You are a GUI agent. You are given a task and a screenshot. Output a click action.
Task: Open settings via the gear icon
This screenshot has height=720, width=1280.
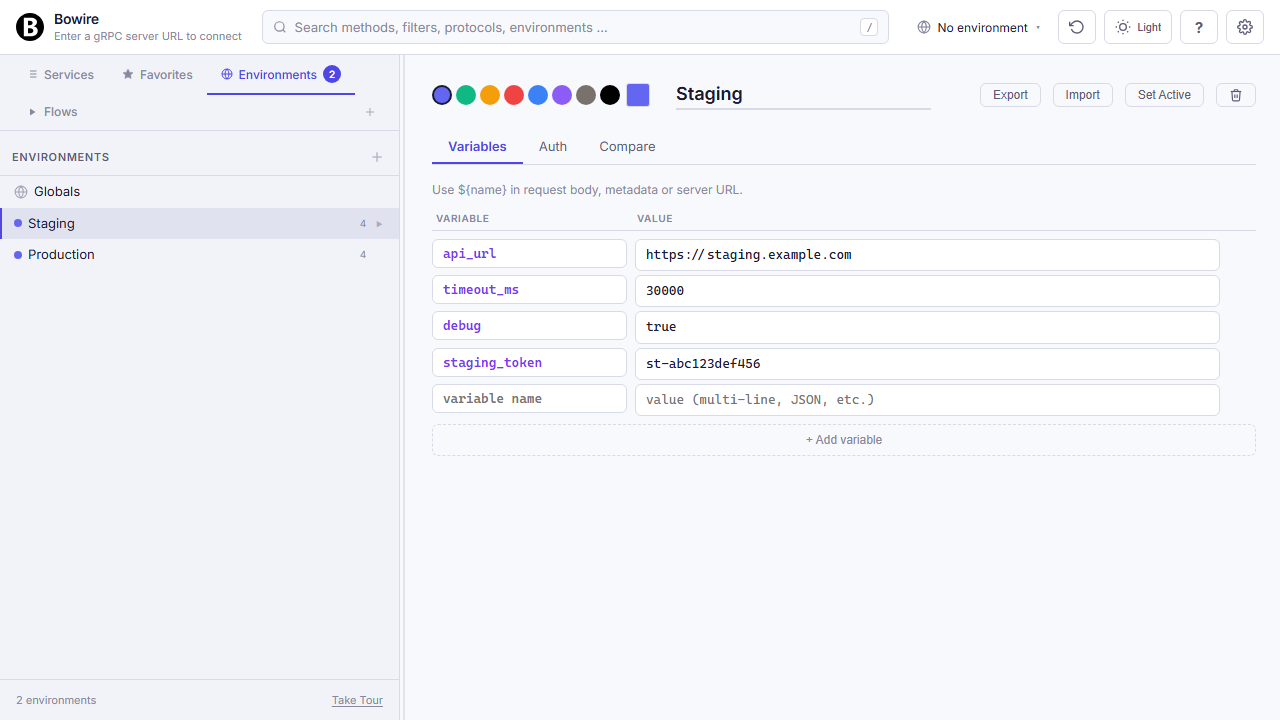pos(1245,27)
